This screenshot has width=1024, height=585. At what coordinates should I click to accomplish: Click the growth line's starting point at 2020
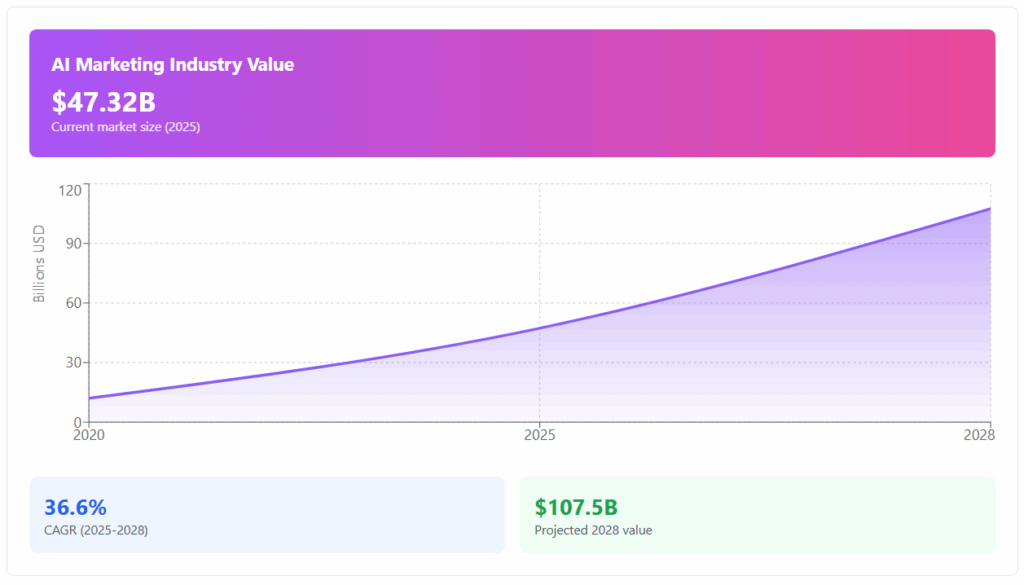coord(90,398)
